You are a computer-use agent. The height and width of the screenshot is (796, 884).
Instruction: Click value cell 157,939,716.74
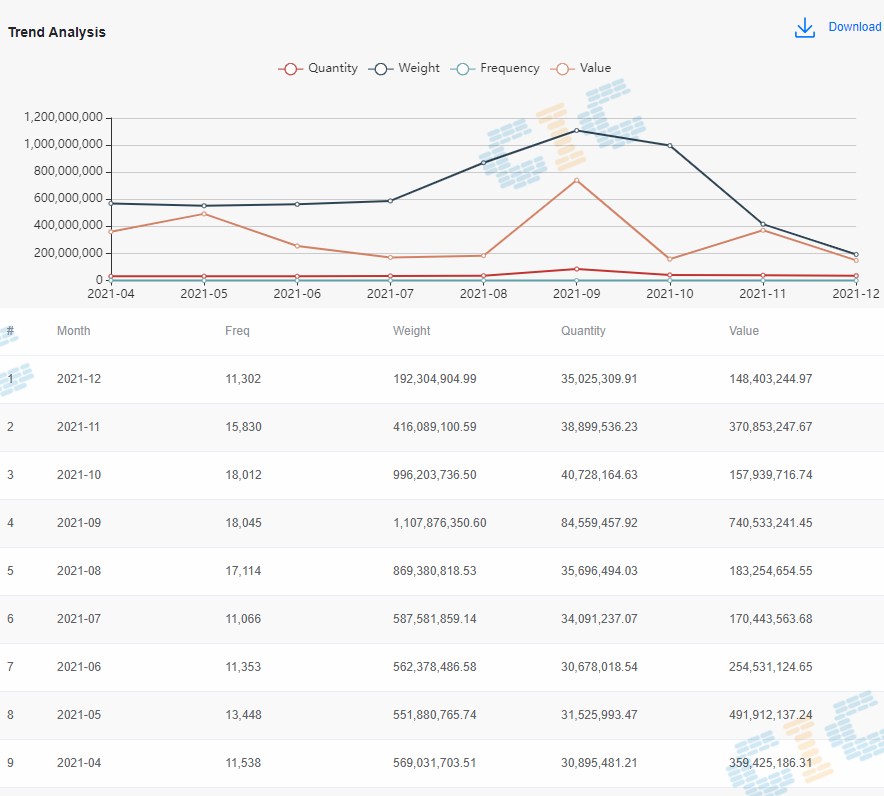pyautogui.click(x=771, y=475)
